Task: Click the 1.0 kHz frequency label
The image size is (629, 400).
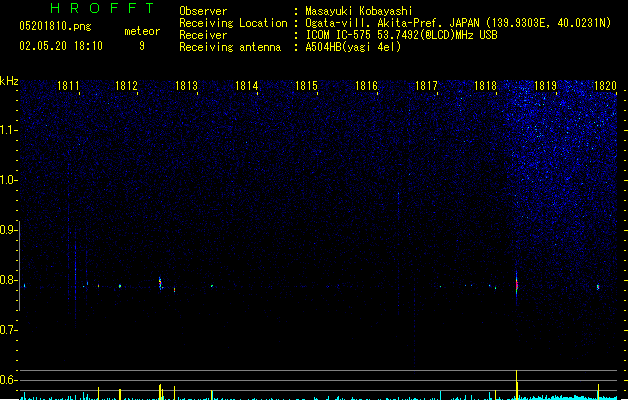Action: coord(8,180)
